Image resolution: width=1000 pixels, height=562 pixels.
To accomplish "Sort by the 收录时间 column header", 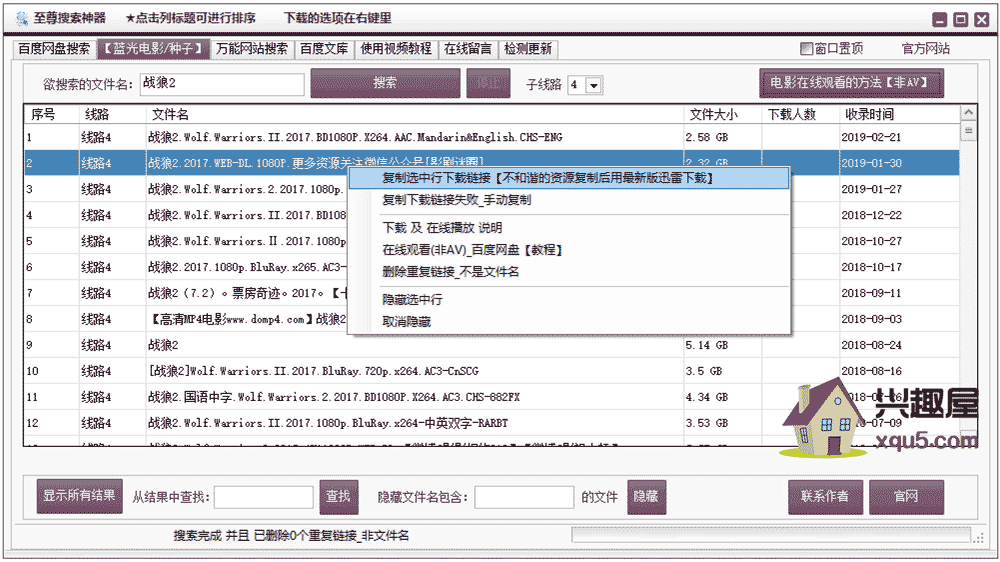I will (x=899, y=114).
